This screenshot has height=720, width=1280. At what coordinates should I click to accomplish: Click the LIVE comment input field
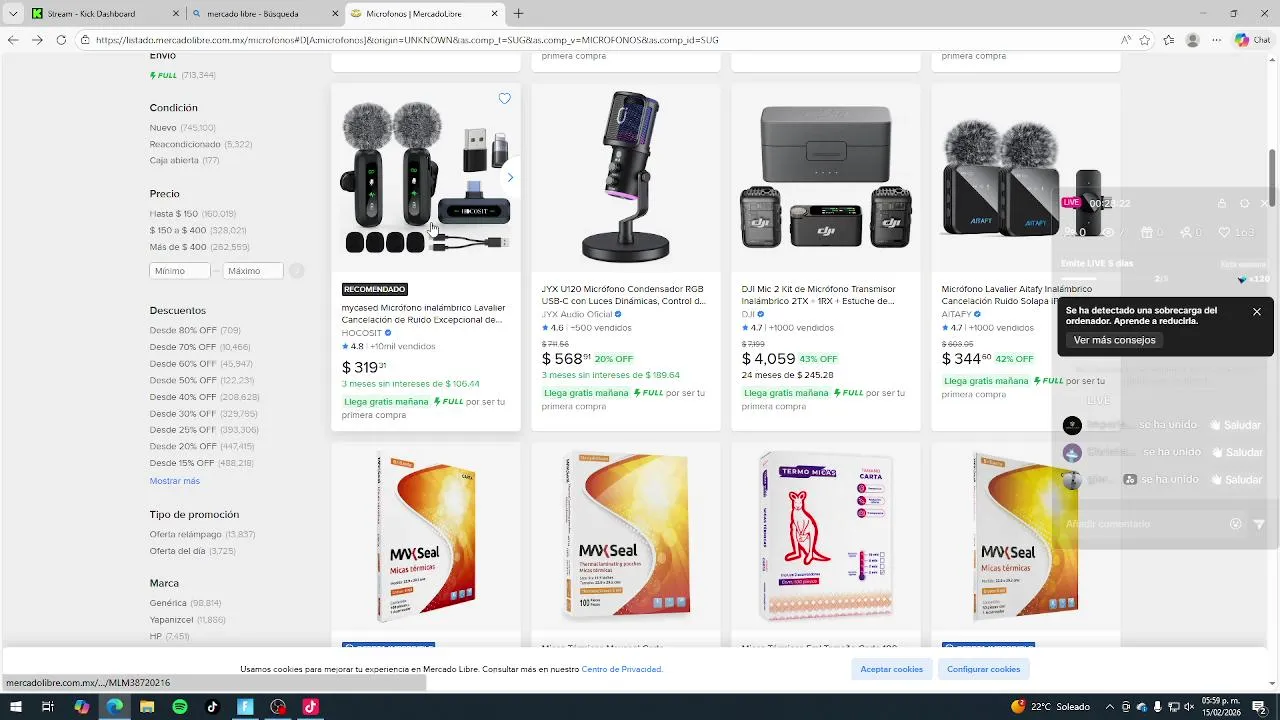pos(1145,524)
